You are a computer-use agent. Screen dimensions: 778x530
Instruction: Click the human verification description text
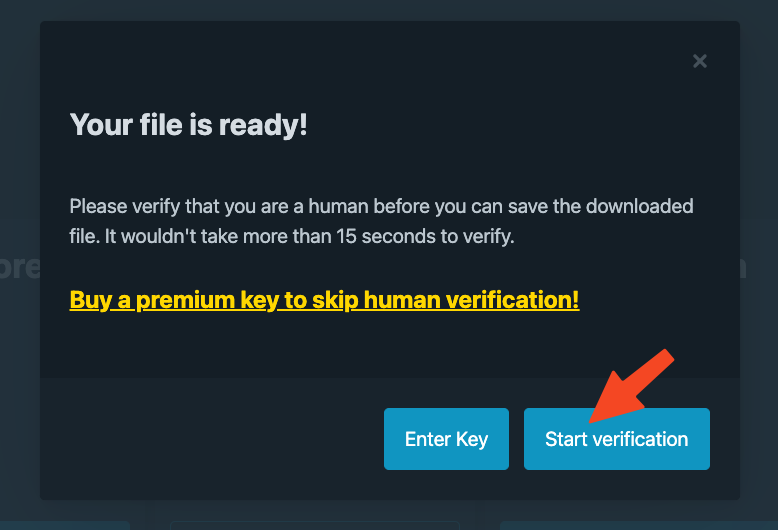pos(381,224)
